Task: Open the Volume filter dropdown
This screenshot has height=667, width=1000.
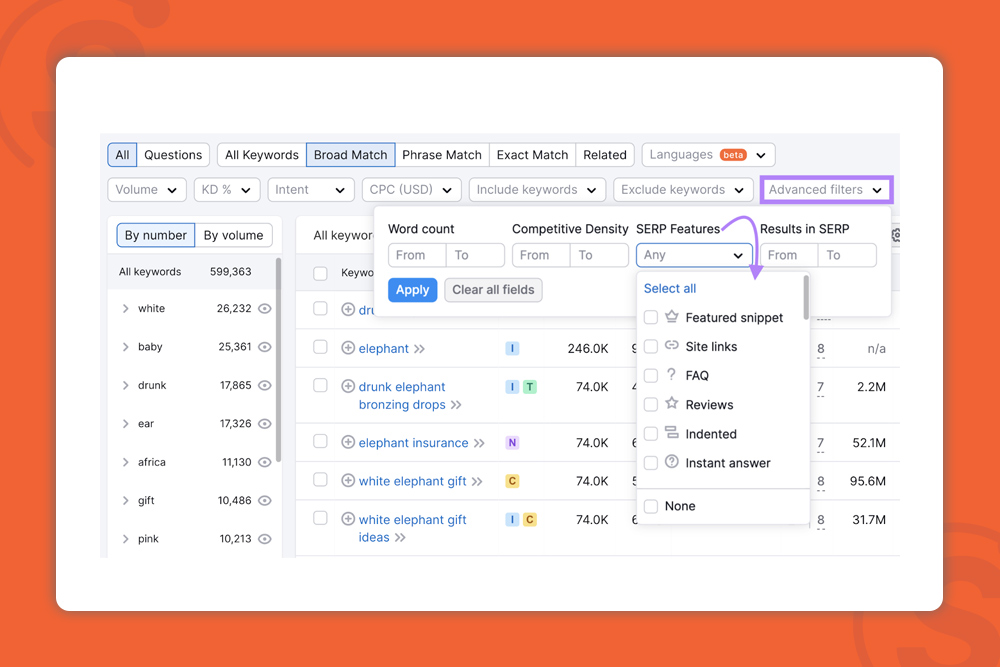Action: point(147,189)
